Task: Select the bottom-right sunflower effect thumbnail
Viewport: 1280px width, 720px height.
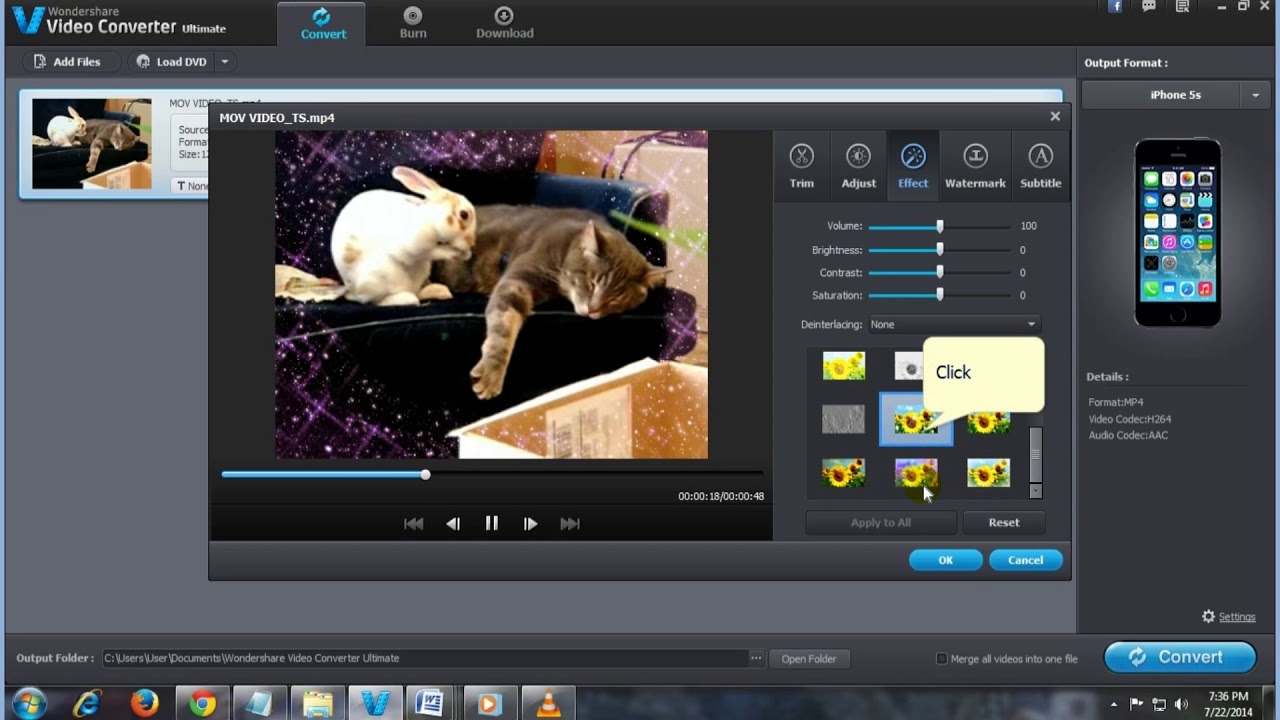Action: click(988, 472)
